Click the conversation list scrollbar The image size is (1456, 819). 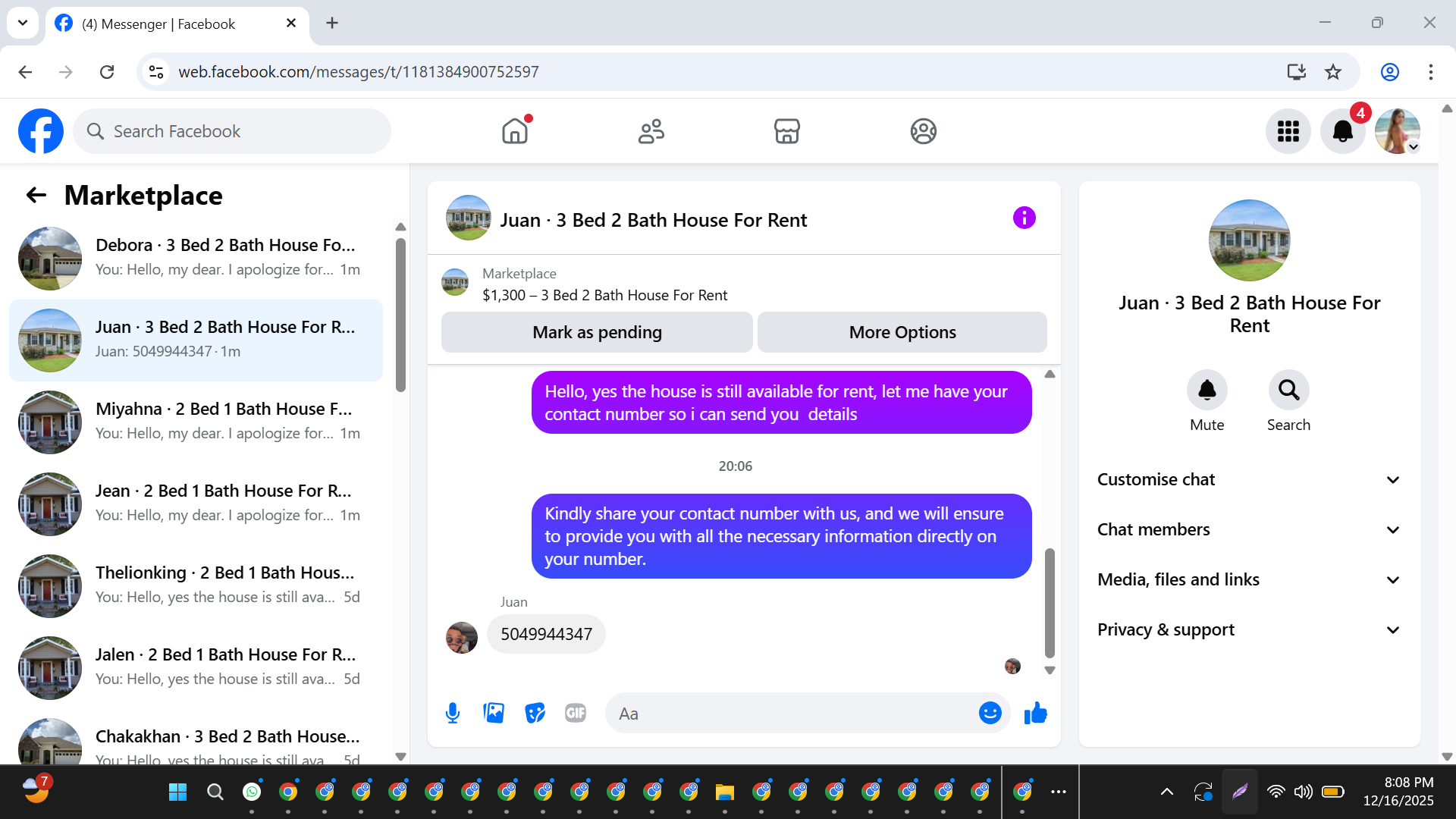pos(400,315)
